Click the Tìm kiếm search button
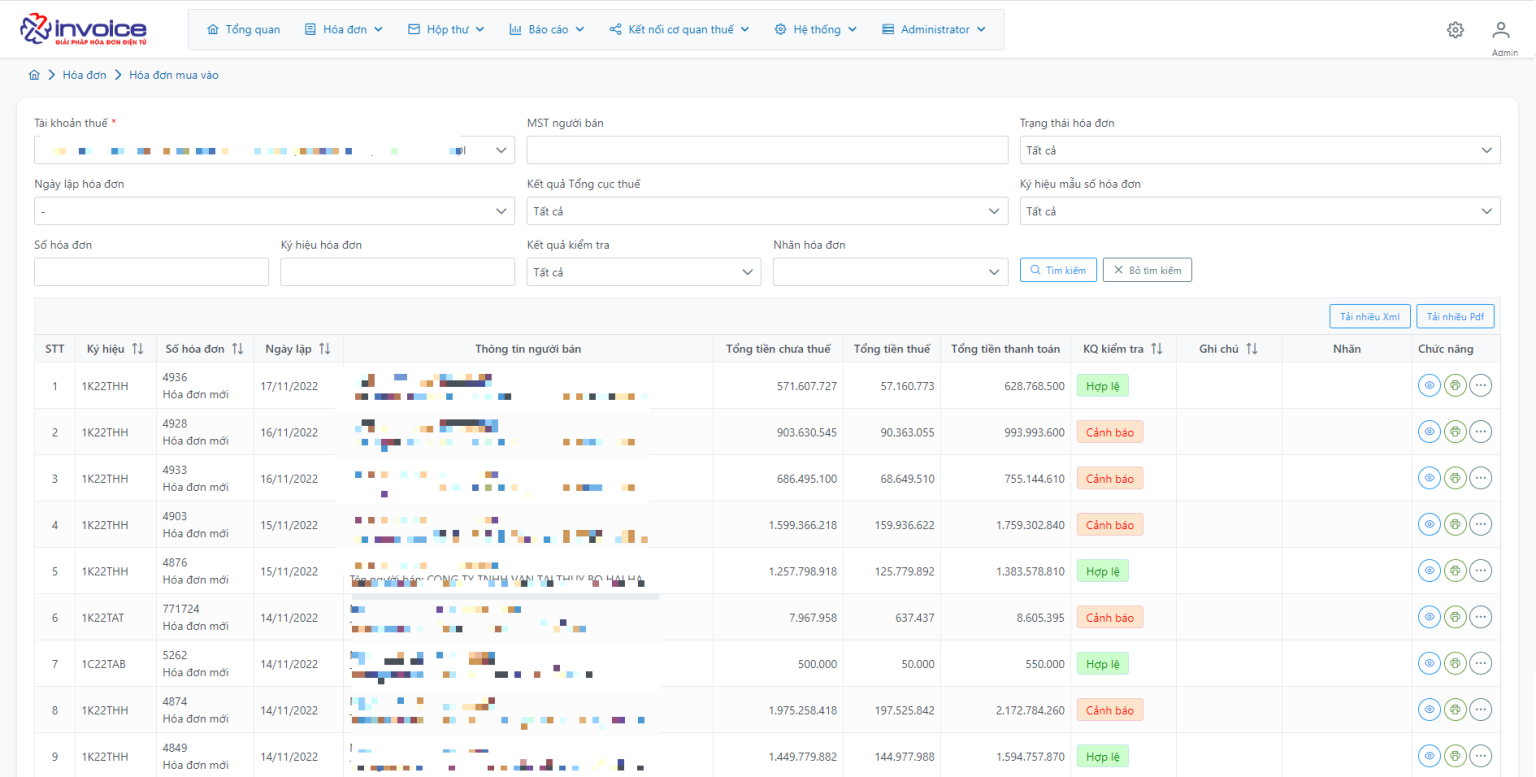Screen dimensions: 1536x777 [x=1058, y=270]
